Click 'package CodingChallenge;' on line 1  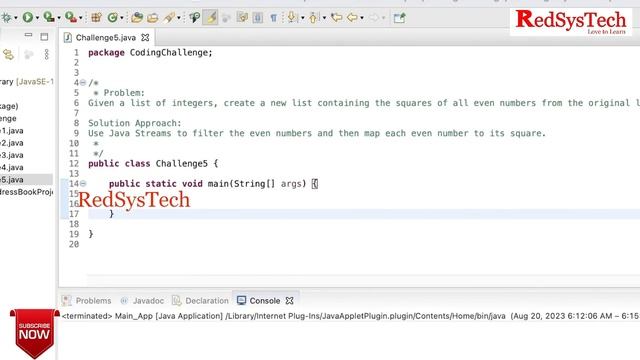point(150,53)
